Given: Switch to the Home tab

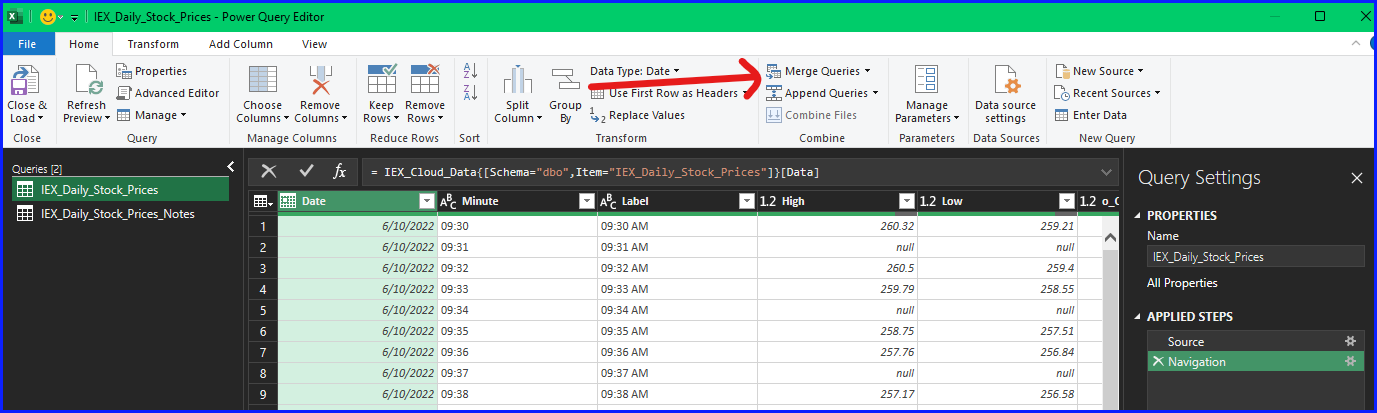Looking at the screenshot, I should [x=83, y=44].
